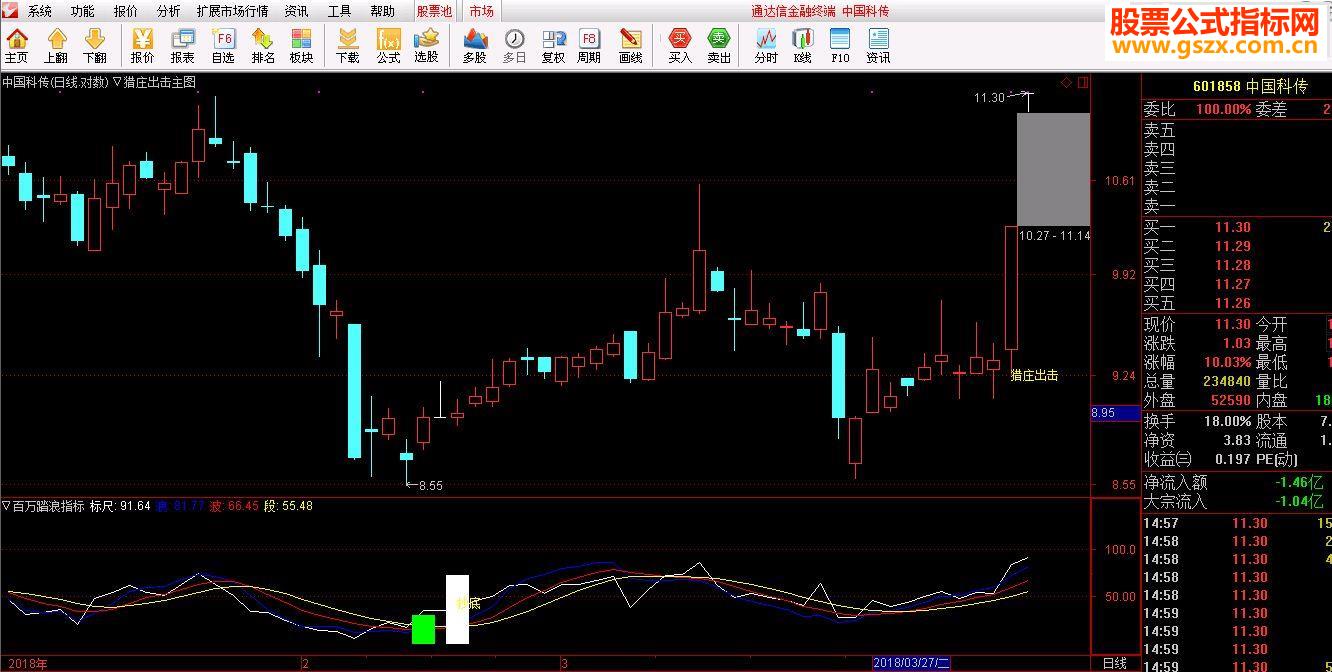Select the 买五 11.26 bid row
Image resolution: width=1332 pixels, height=672 pixels.
coord(1237,303)
